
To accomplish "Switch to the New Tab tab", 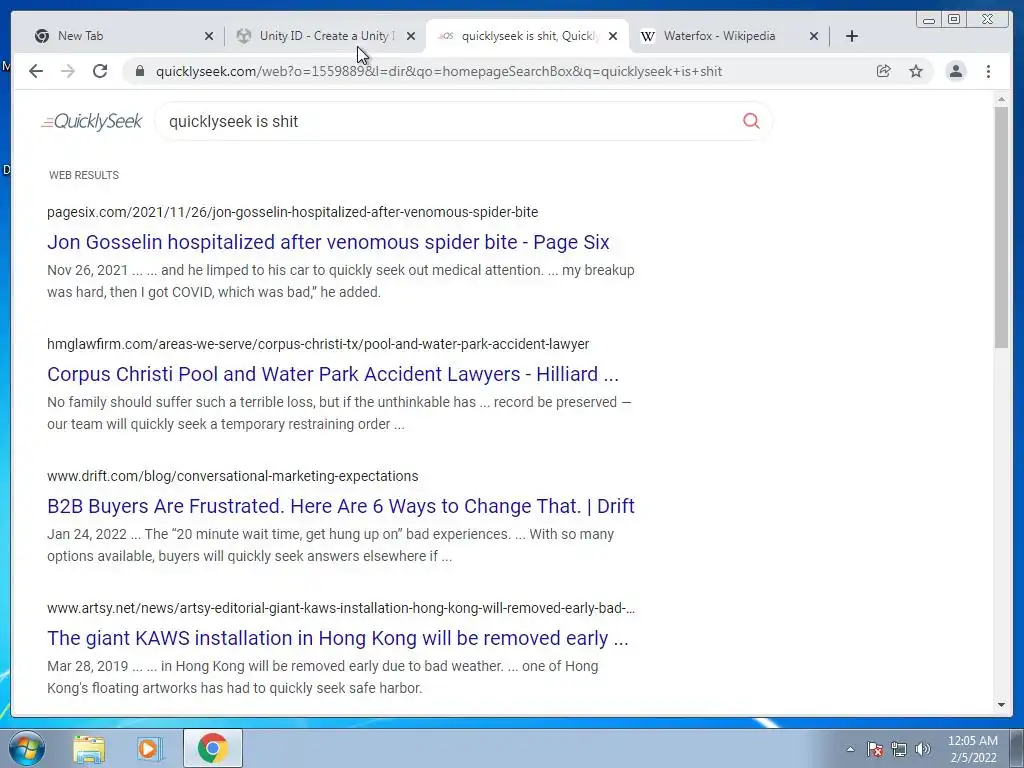I will (118, 36).
